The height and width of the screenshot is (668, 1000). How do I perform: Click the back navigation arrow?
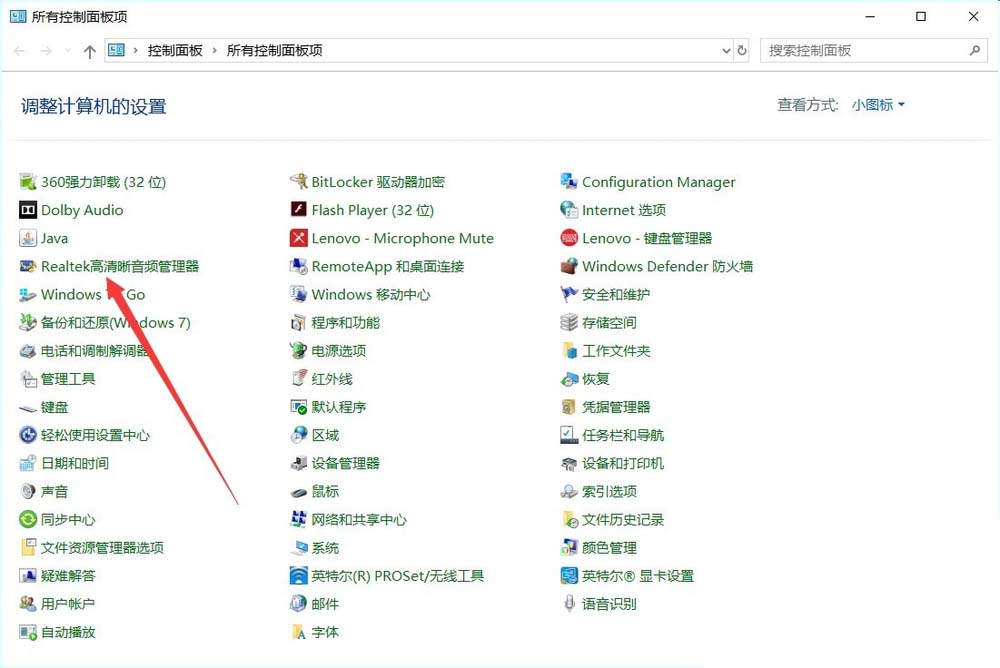(x=17, y=50)
